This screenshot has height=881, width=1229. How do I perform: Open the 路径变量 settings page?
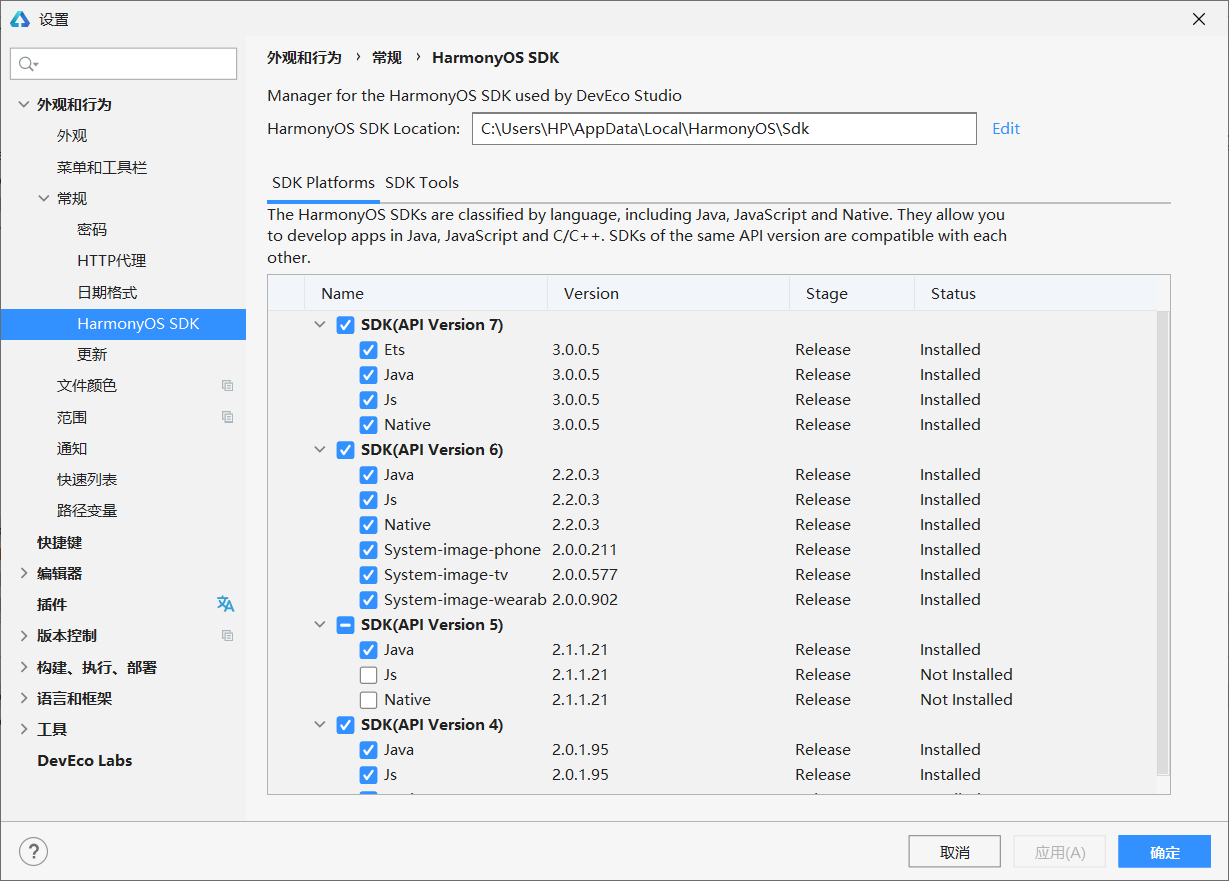coord(87,510)
